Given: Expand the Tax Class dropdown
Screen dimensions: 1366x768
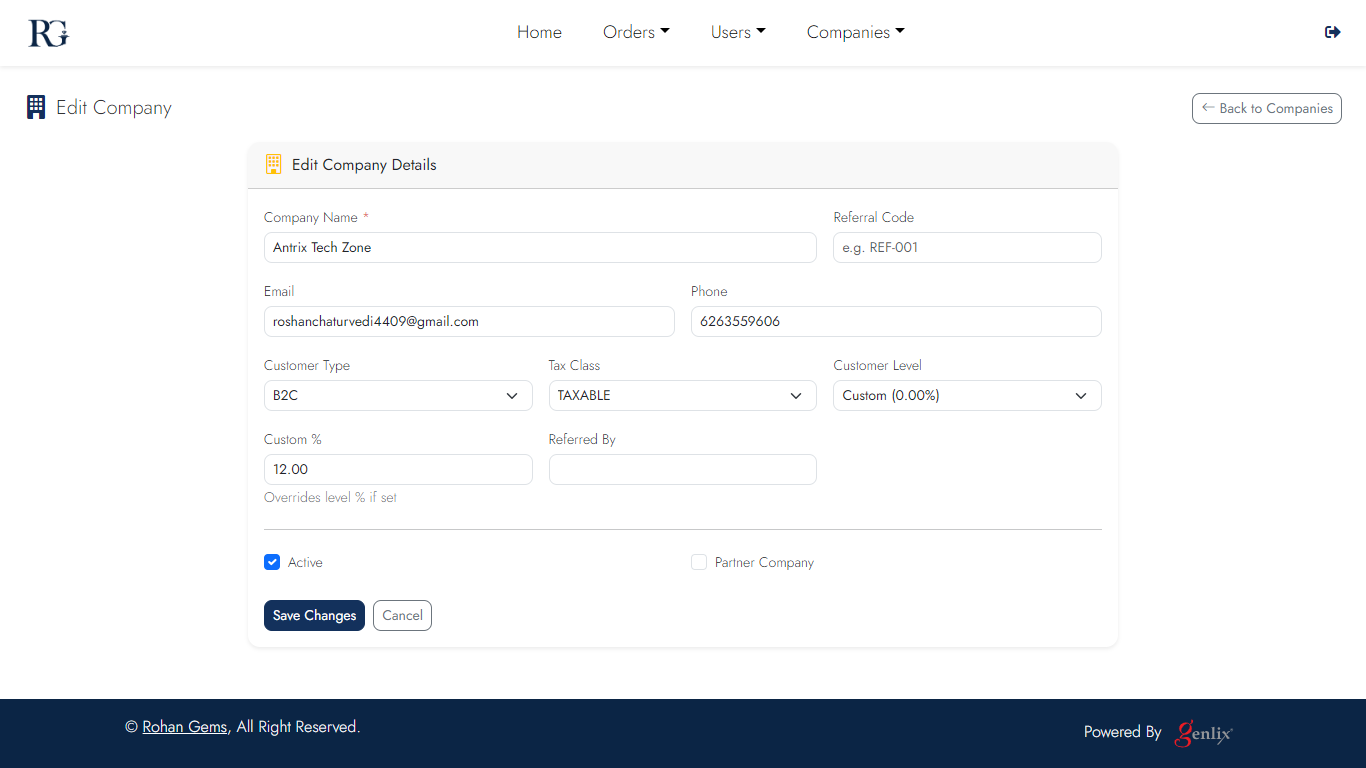Looking at the screenshot, I should coord(682,395).
